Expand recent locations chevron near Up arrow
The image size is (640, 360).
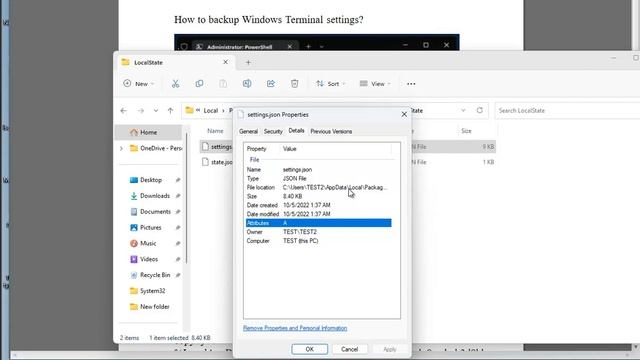point(156,111)
